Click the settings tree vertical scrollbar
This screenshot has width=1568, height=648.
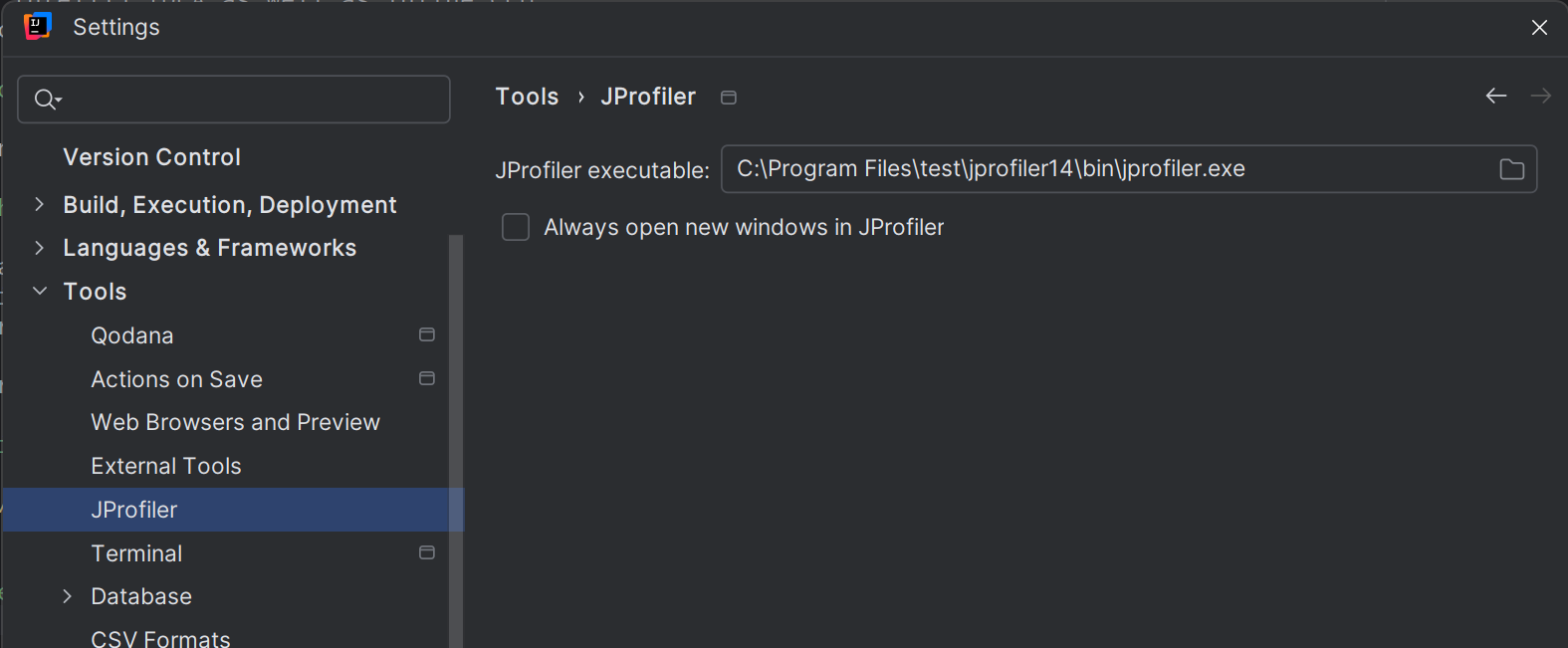tap(456, 441)
